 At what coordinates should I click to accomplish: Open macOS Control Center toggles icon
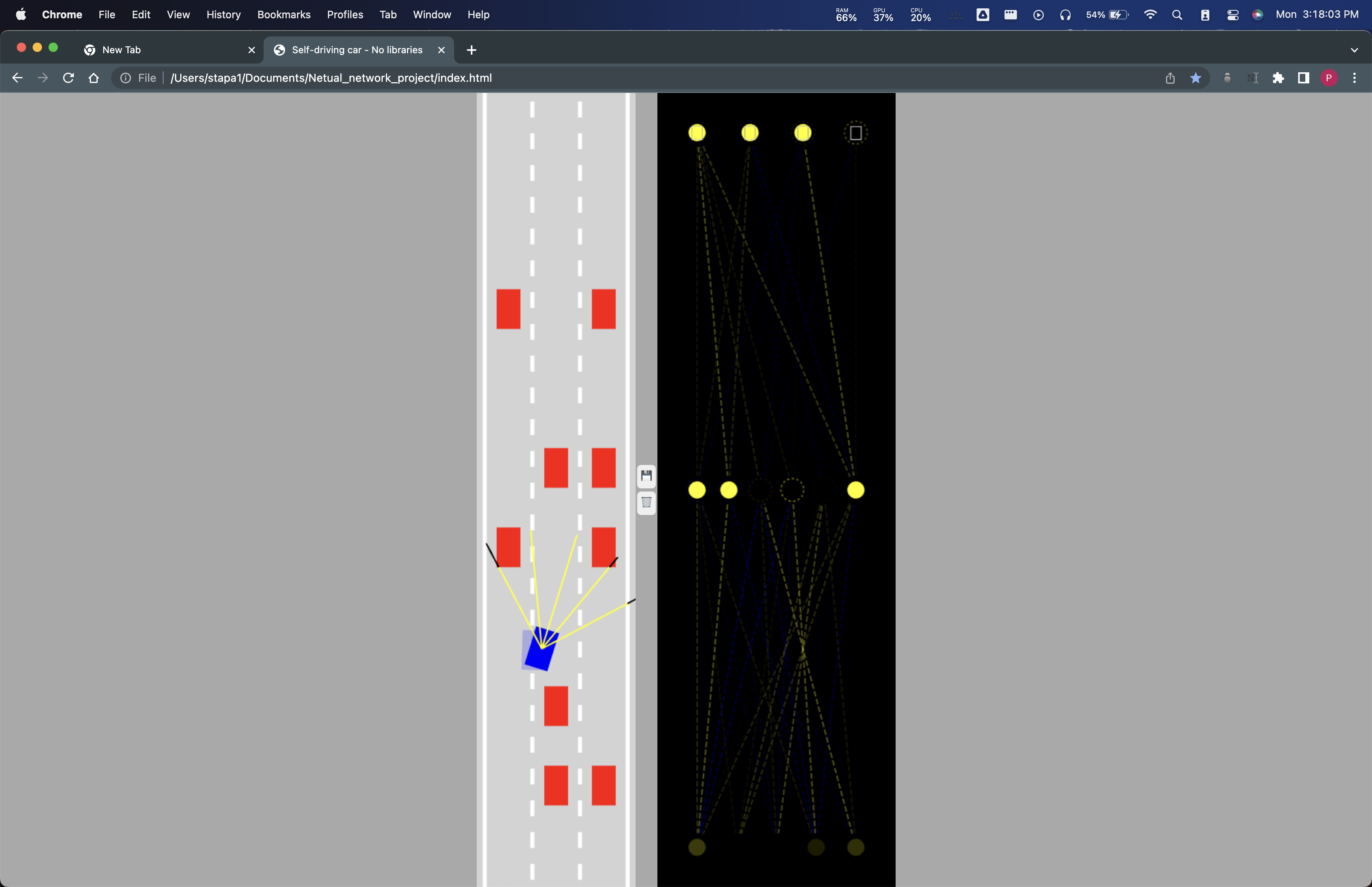[1232, 15]
